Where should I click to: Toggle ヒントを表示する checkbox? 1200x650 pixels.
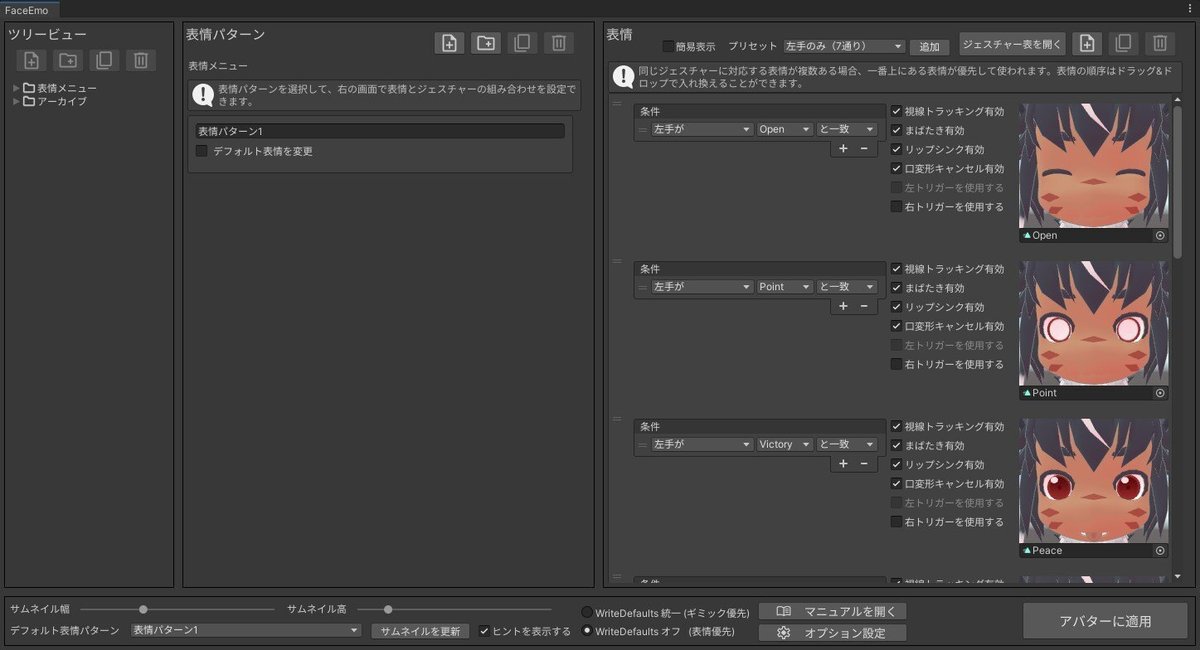click(485, 631)
